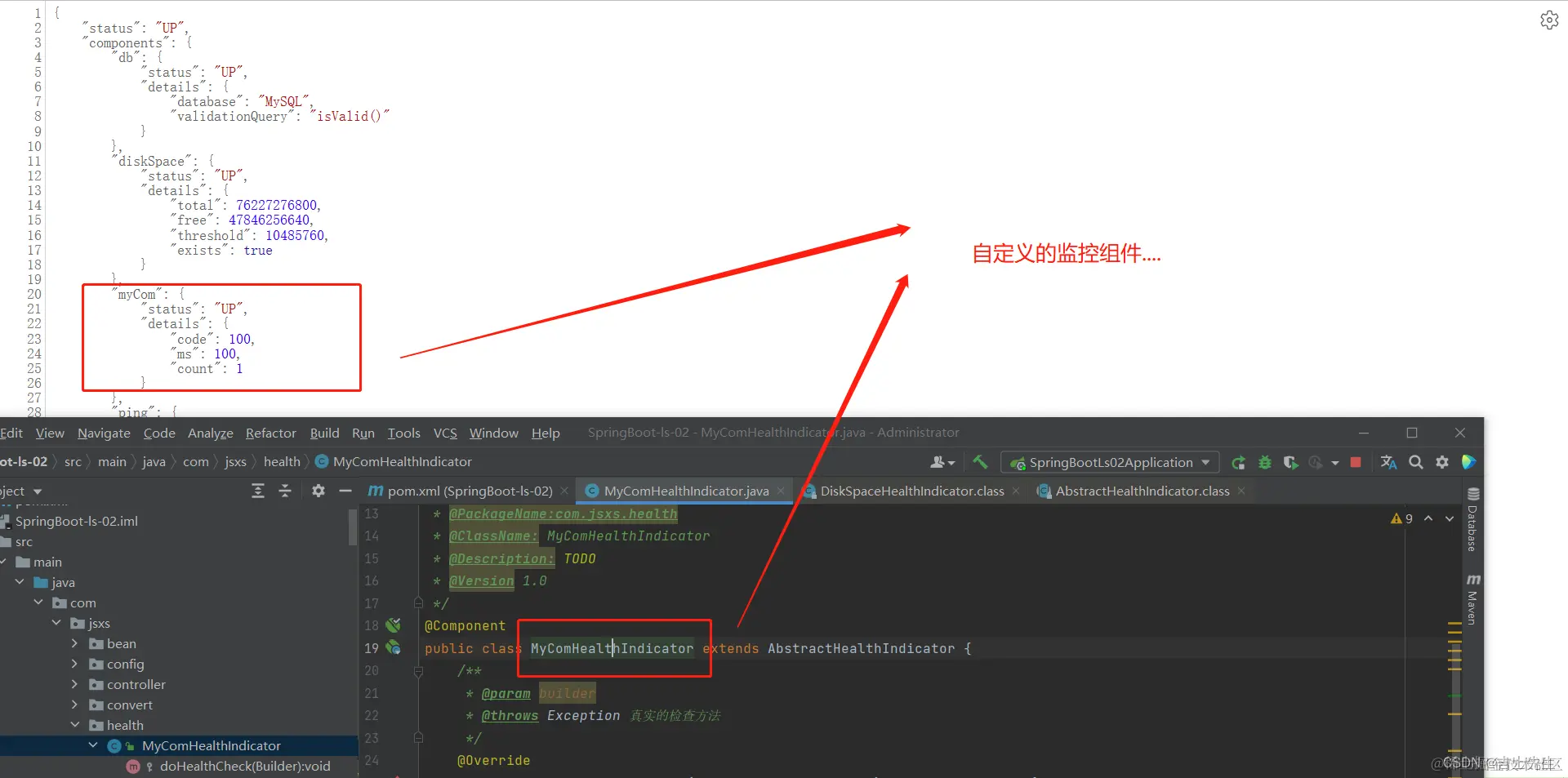
Task: Fold the doc comment ending at line 17
Action: click(x=418, y=603)
